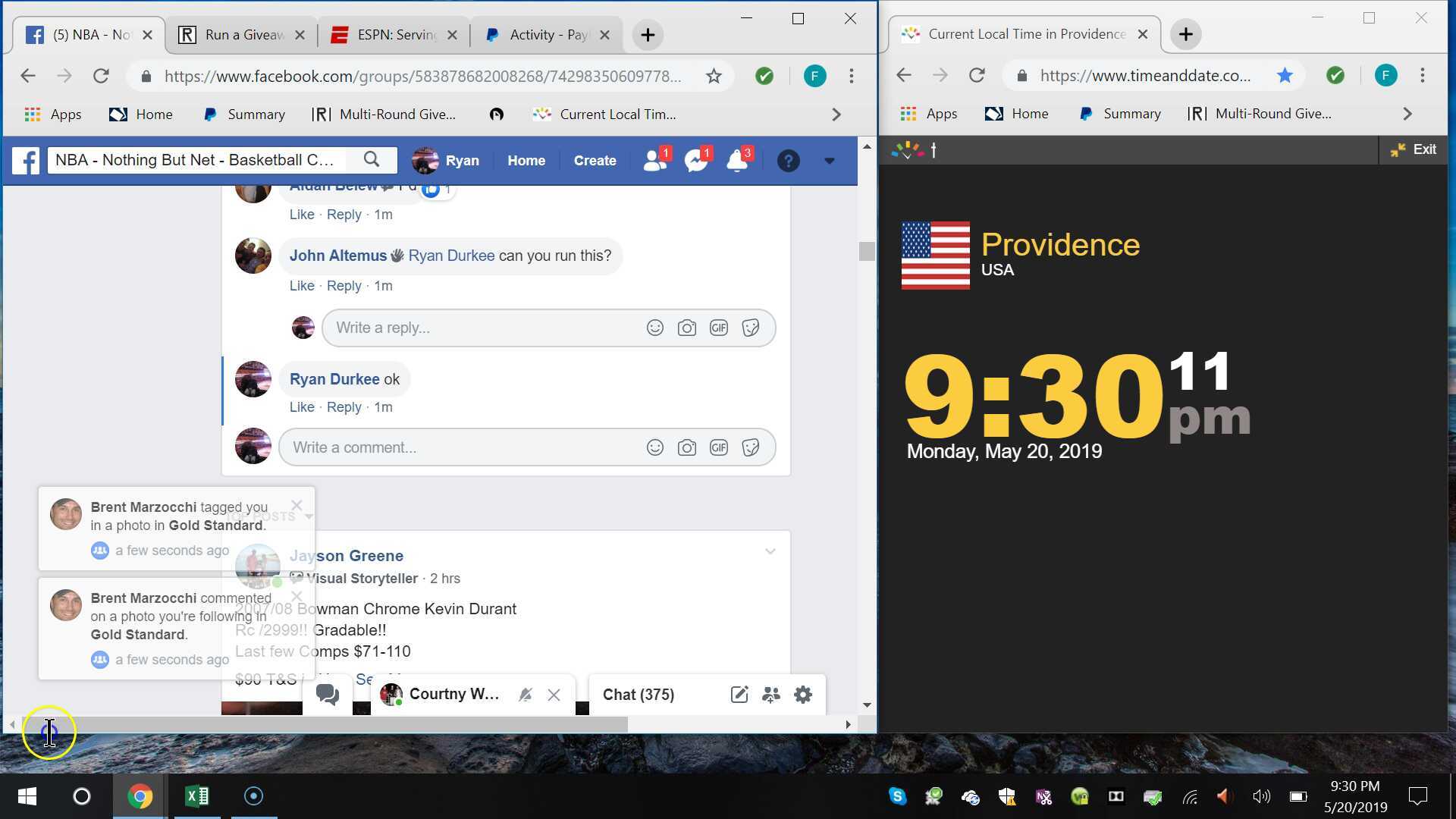Viewport: 1456px width, 819px height.
Task: Click the Facebook help question mark icon
Action: (788, 161)
